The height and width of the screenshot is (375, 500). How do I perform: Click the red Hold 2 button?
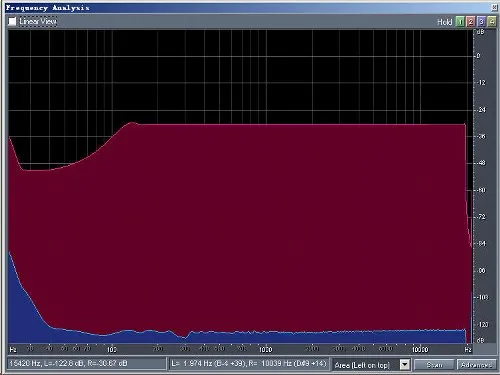pyautogui.click(x=471, y=22)
